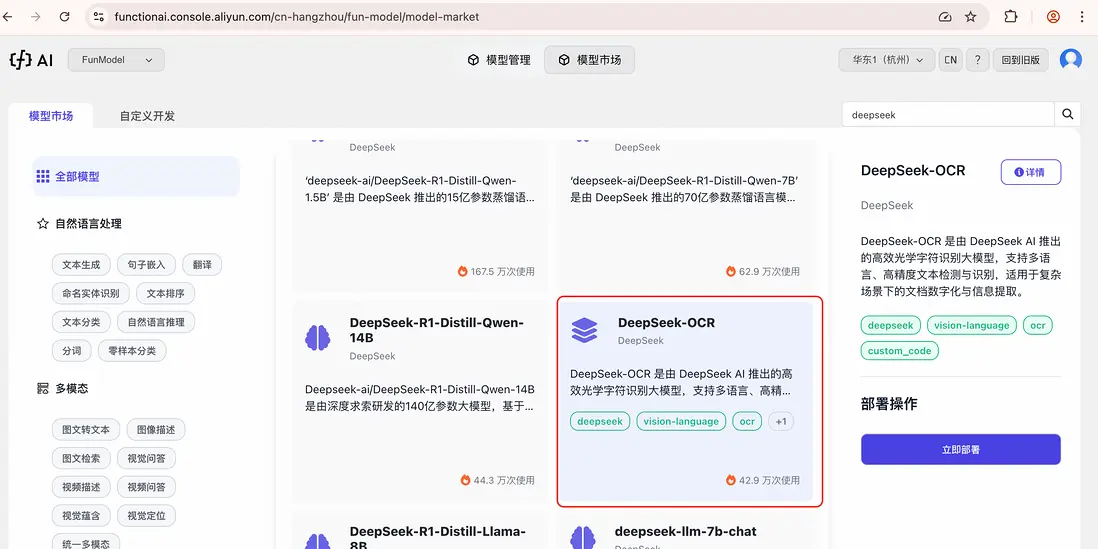This screenshot has height=549, width=1098.
Task: Click the 全部模型 grid icon
Action: click(43, 176)
